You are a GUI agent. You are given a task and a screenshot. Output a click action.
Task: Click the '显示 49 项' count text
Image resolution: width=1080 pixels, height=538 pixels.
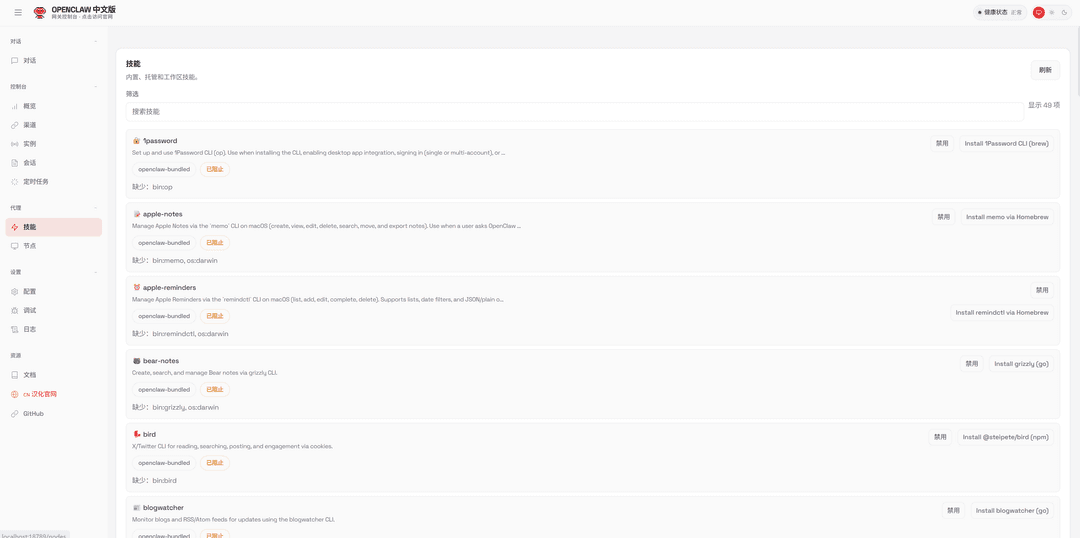[x=1043, y=105]
